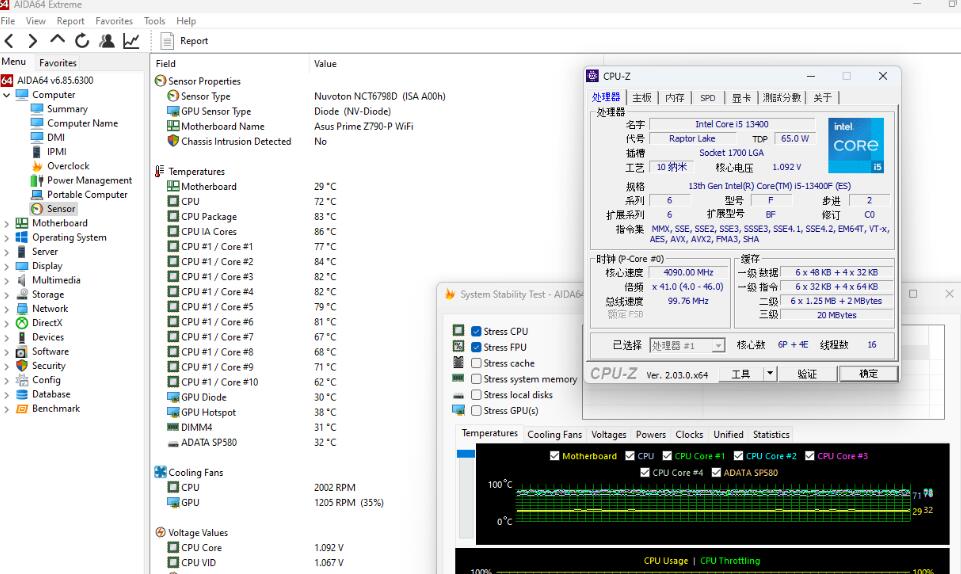Expand the Devices tree node

point(7,338)
